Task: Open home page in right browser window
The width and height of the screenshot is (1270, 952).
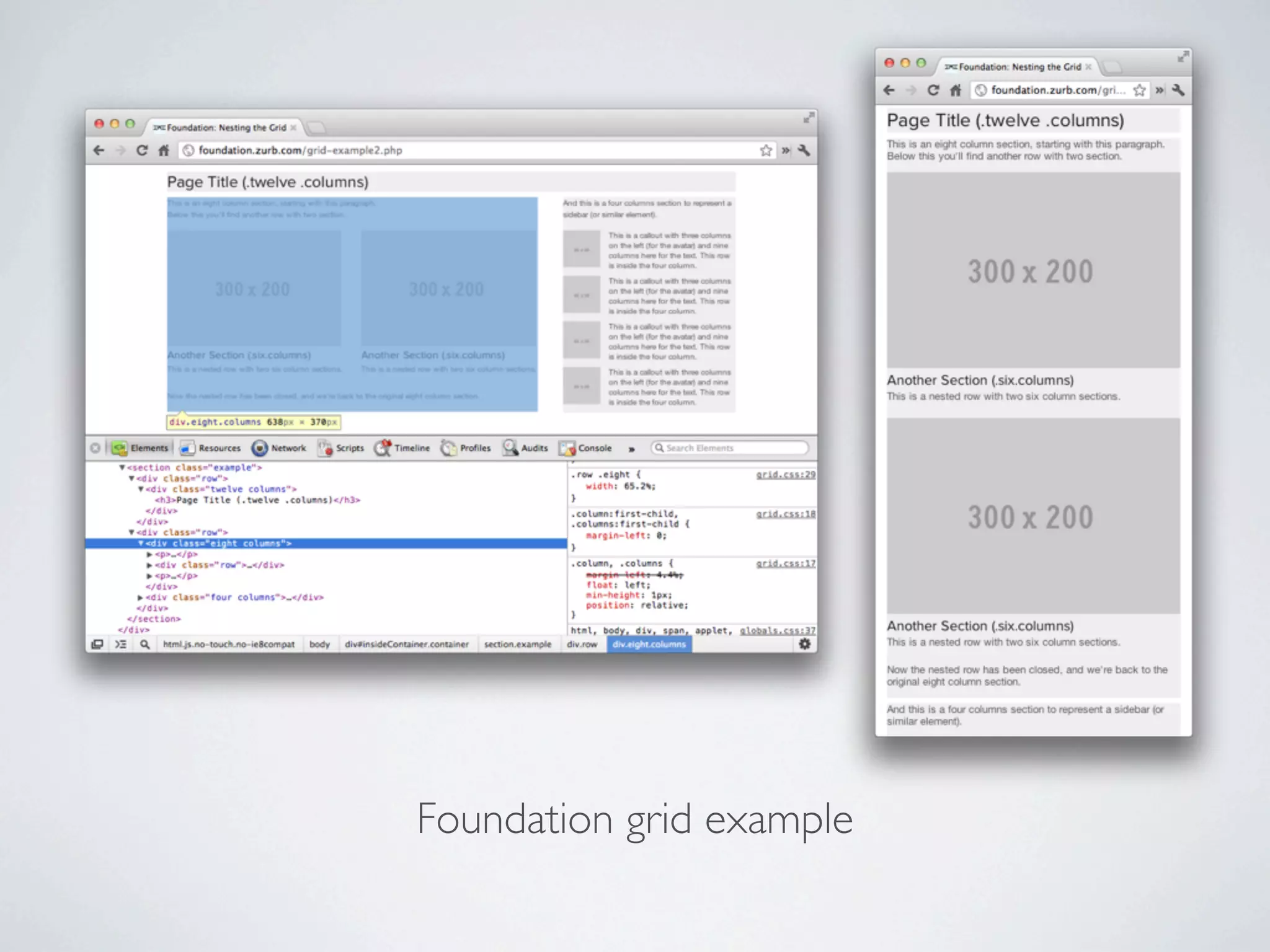Action: tap(956, 90)
